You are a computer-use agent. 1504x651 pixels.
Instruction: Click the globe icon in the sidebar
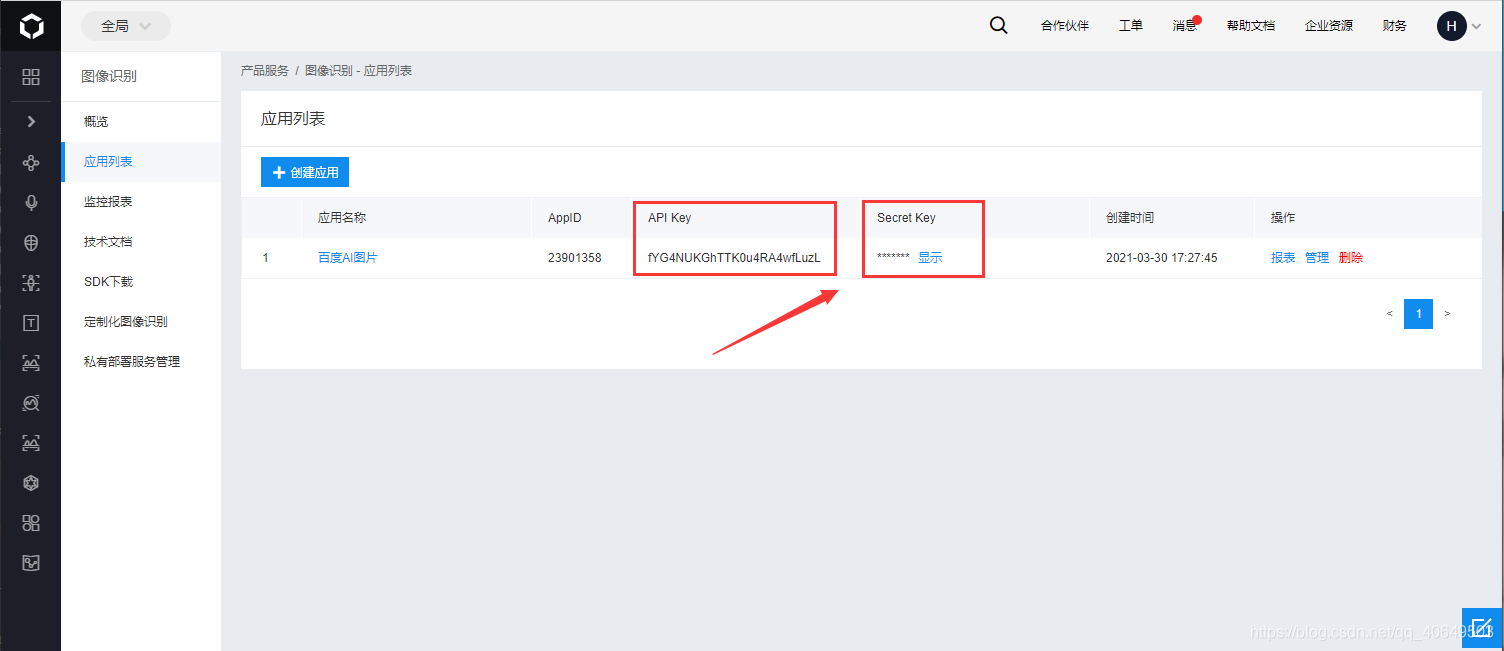(x=31, y=242)
